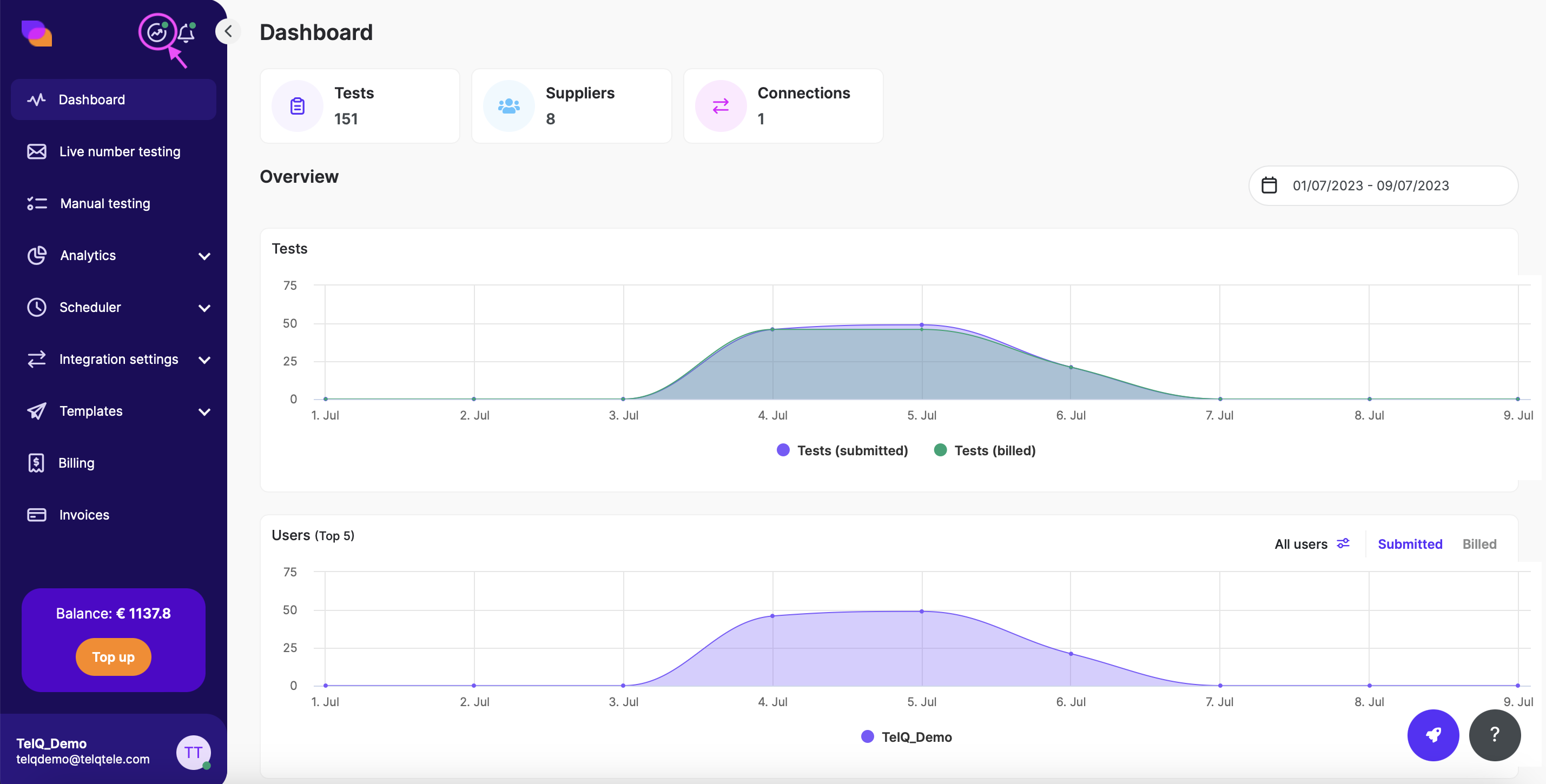Open the Suppliers 8 summary card
1546x784 pixels.
(x=571, y=106)
